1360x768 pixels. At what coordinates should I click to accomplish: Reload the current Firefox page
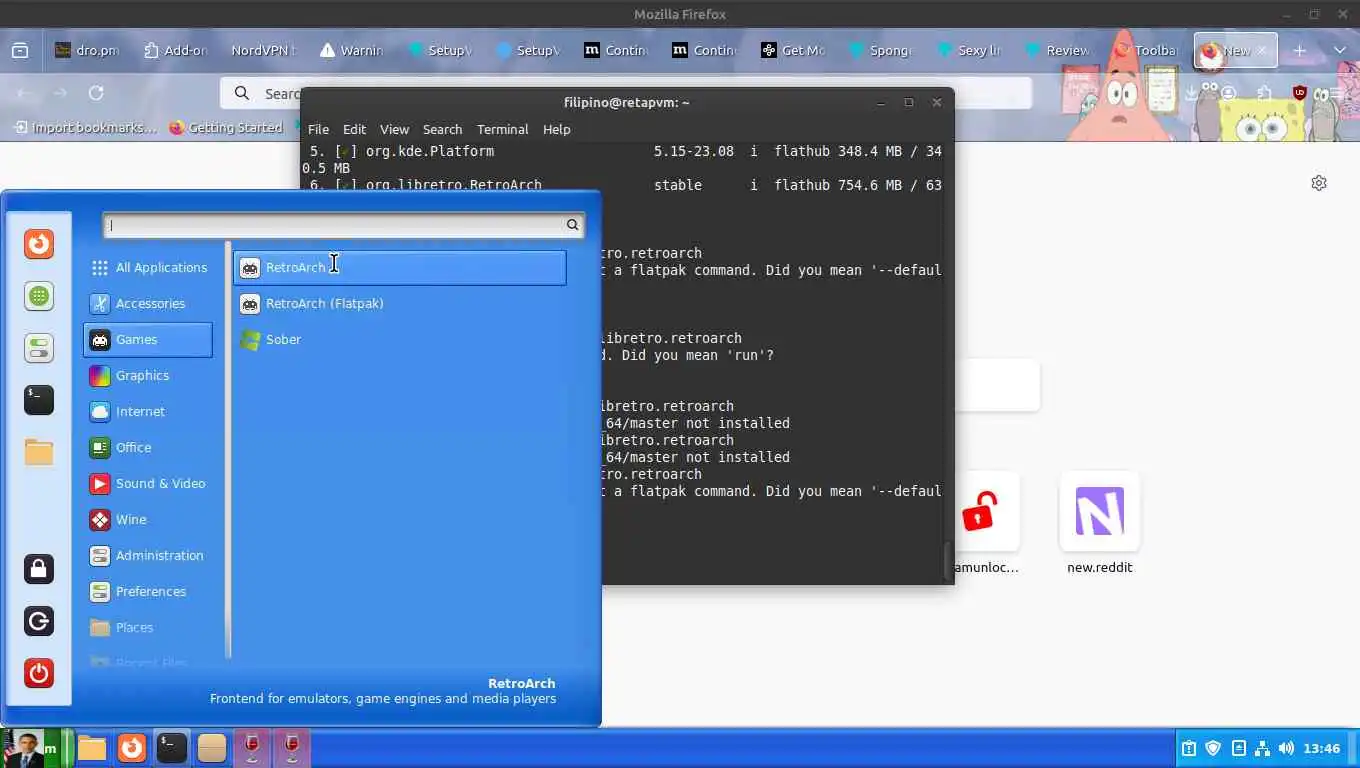pos(96,93)
